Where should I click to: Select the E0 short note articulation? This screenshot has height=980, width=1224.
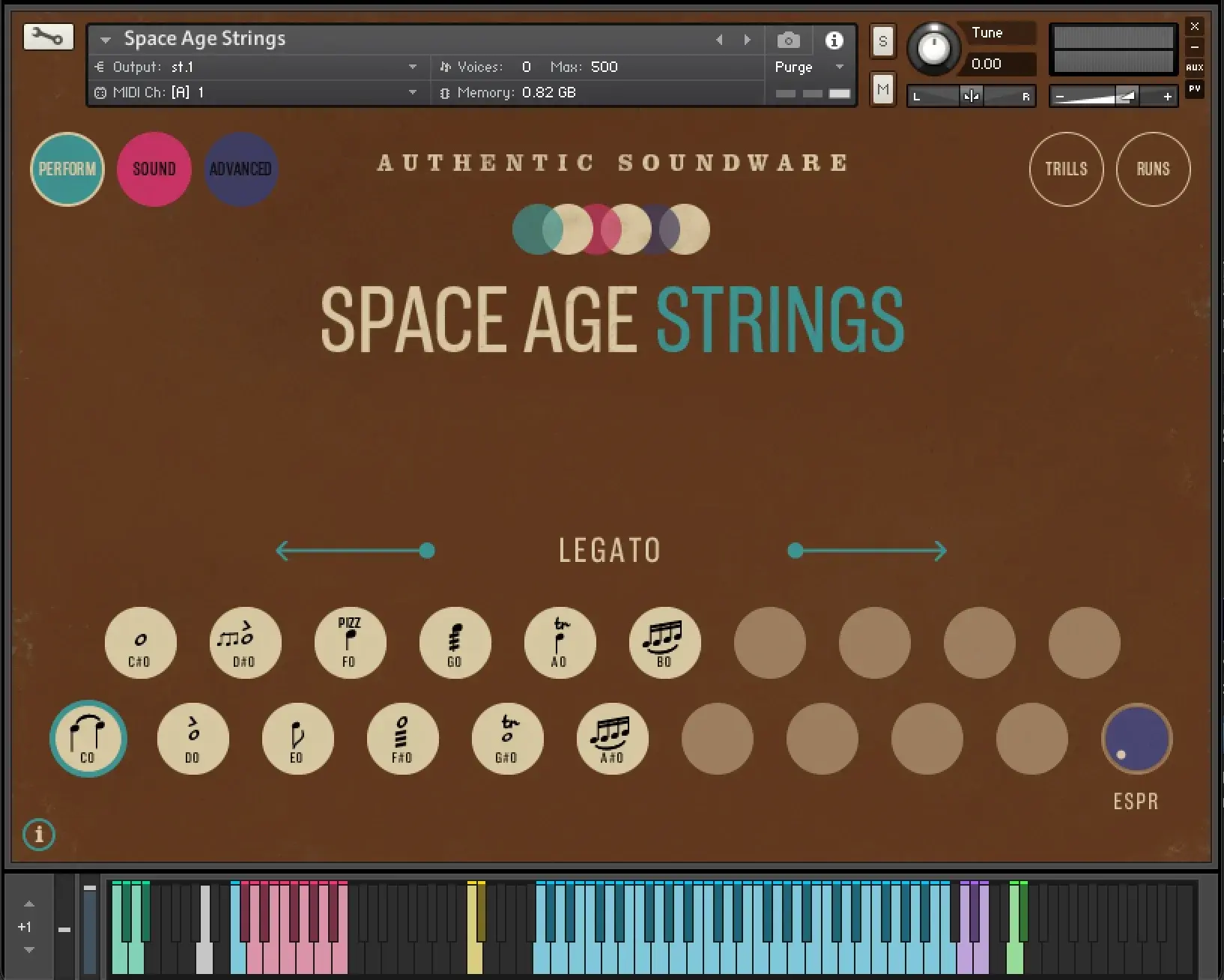297,739
